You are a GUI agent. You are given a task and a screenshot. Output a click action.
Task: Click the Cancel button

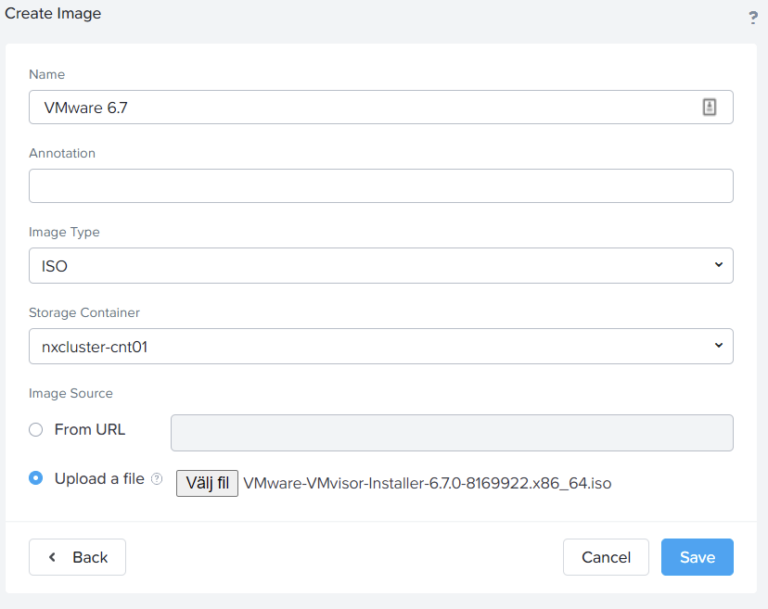click(x=606, y=557)
